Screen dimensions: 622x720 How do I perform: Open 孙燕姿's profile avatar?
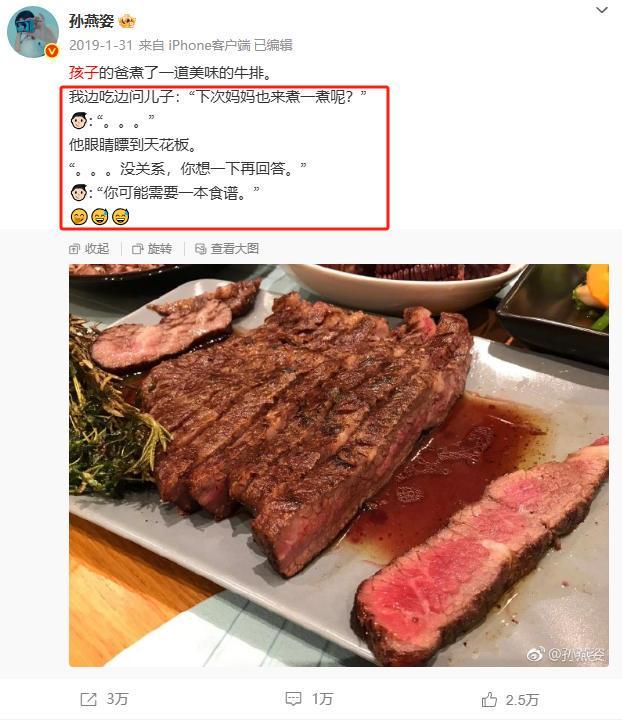33,32
